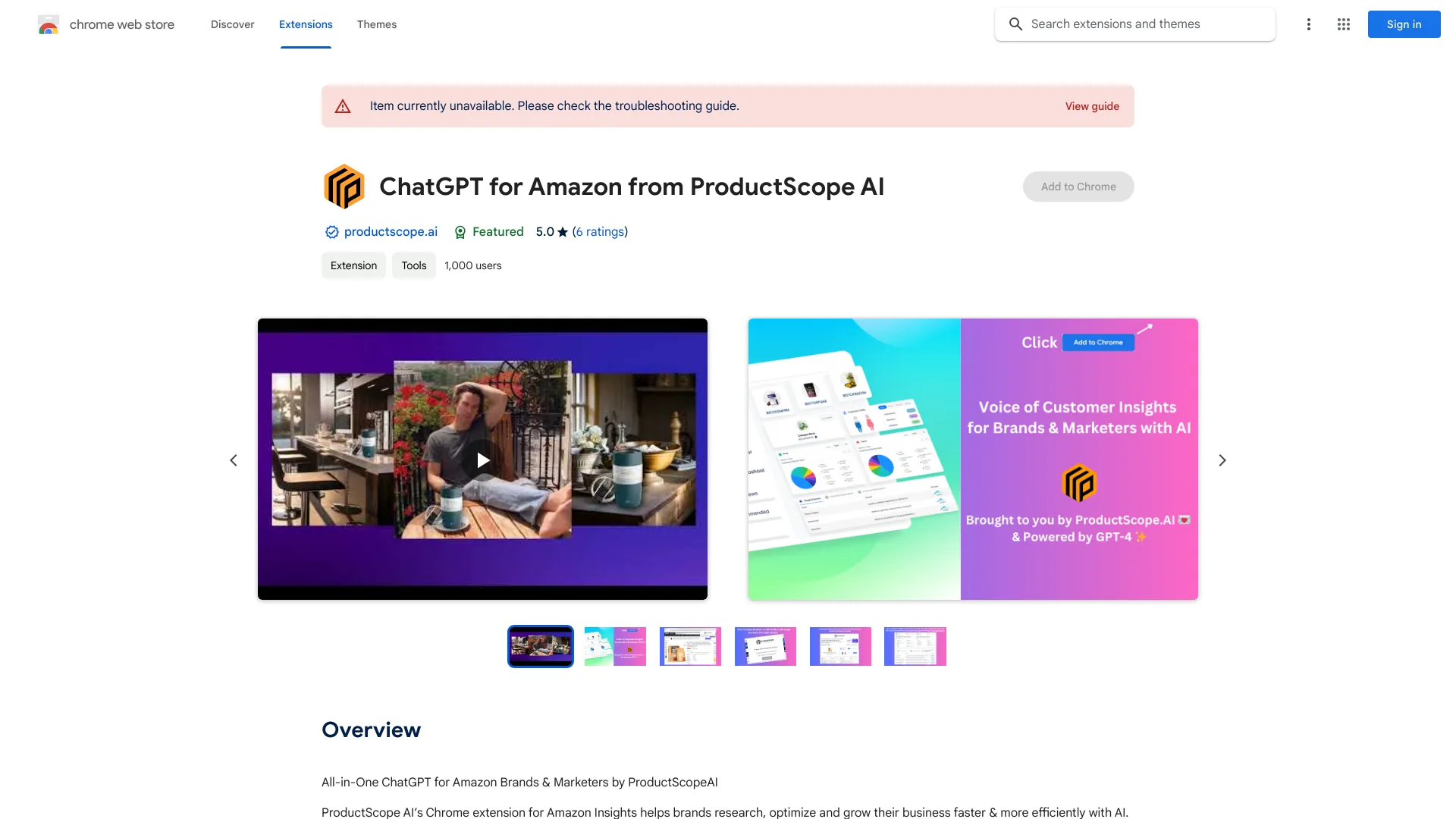Click the video play button
The image size is (1456, 819).
[x=482, y=459]
